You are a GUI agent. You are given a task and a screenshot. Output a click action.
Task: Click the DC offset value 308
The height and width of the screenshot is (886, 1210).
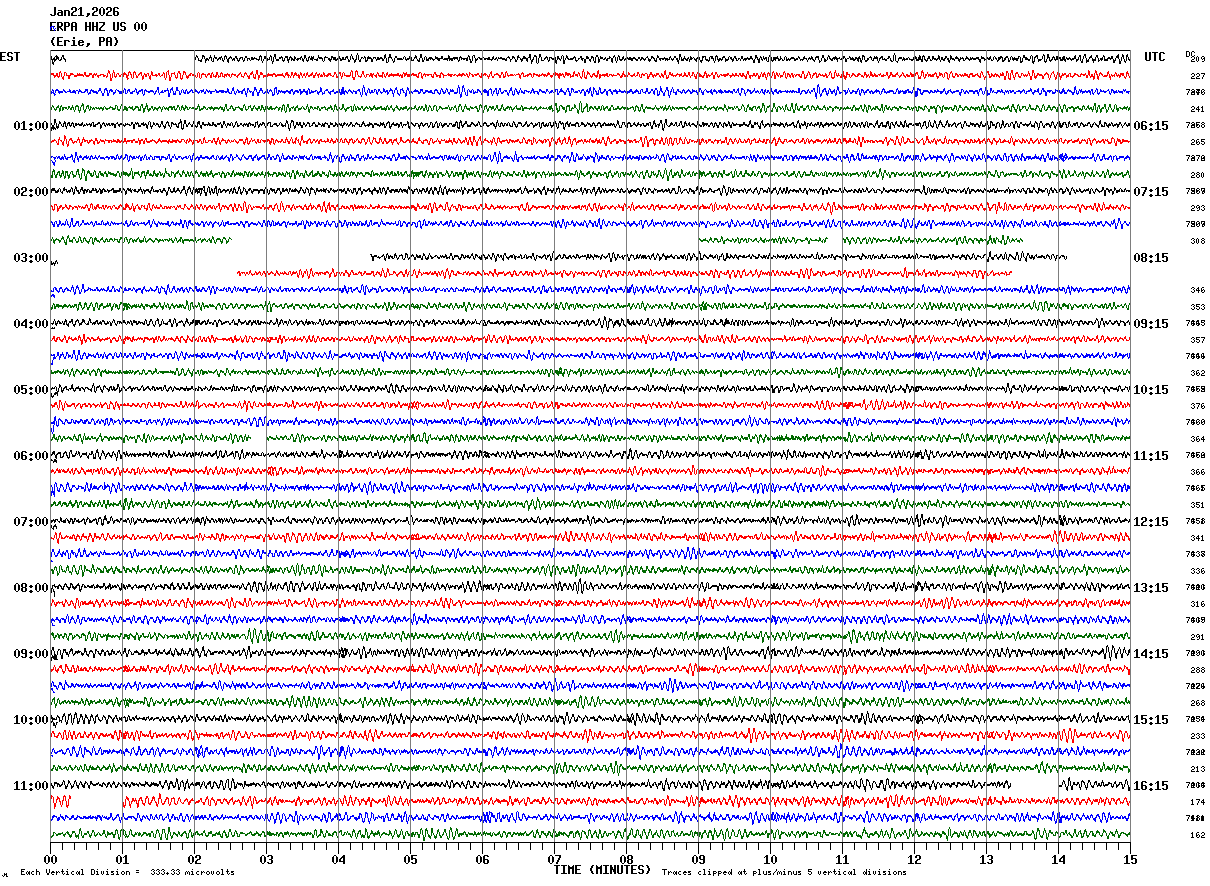tap(1197, 241)
